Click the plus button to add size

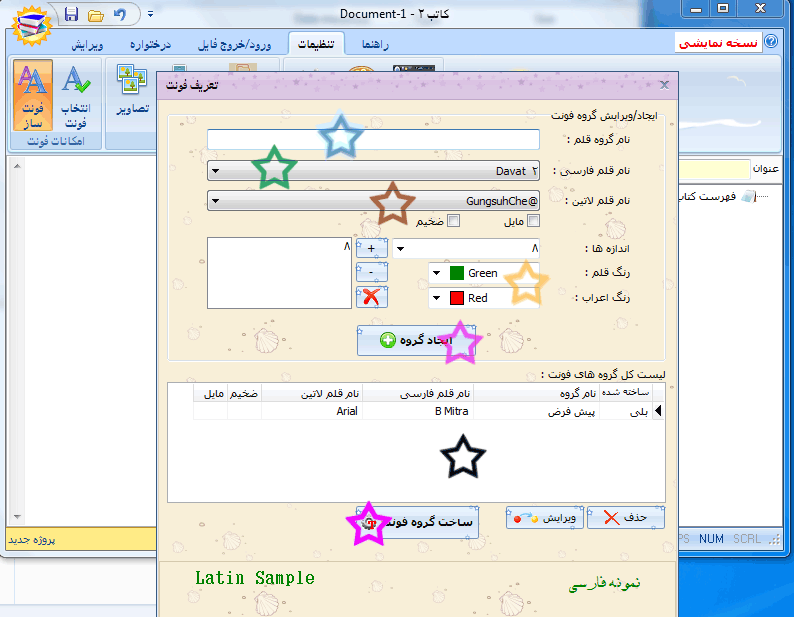(372, 248)
